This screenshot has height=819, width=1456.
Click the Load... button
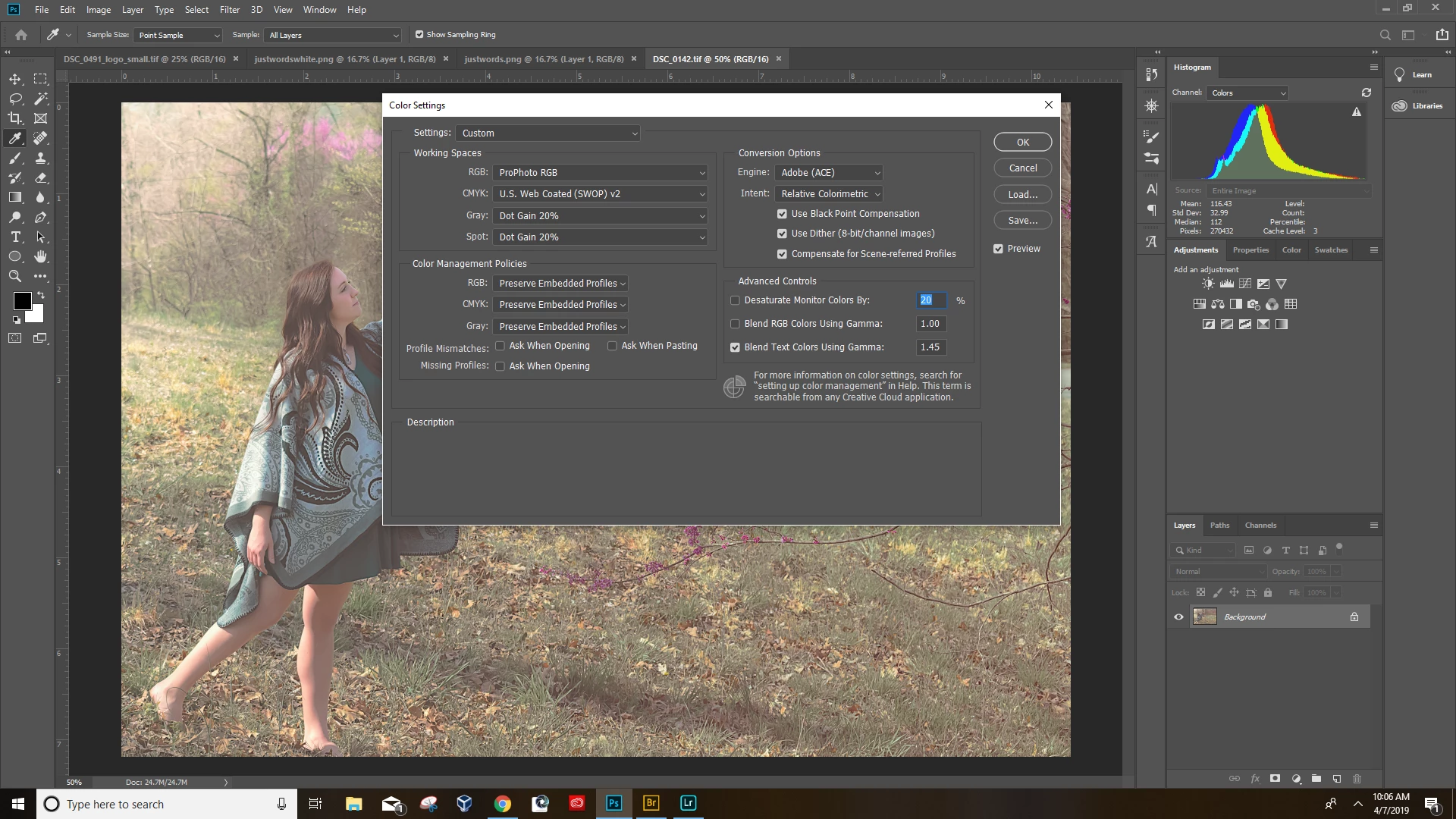tap(1022, 194)
